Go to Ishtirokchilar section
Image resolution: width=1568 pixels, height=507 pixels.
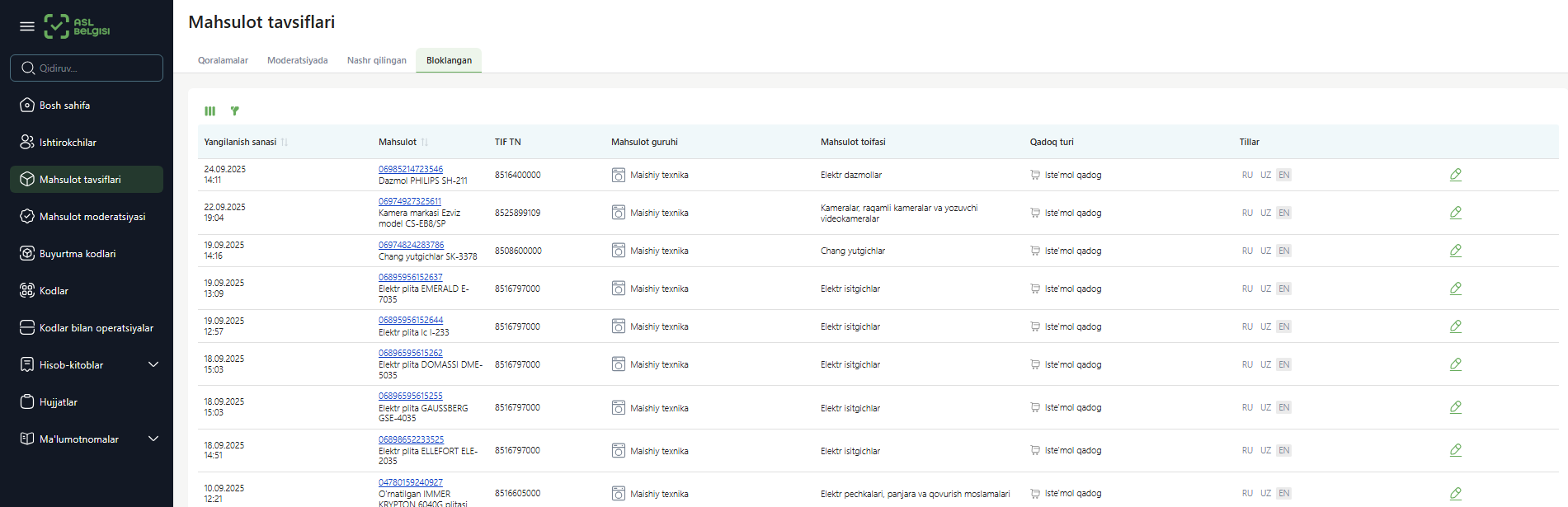[68, 143]
